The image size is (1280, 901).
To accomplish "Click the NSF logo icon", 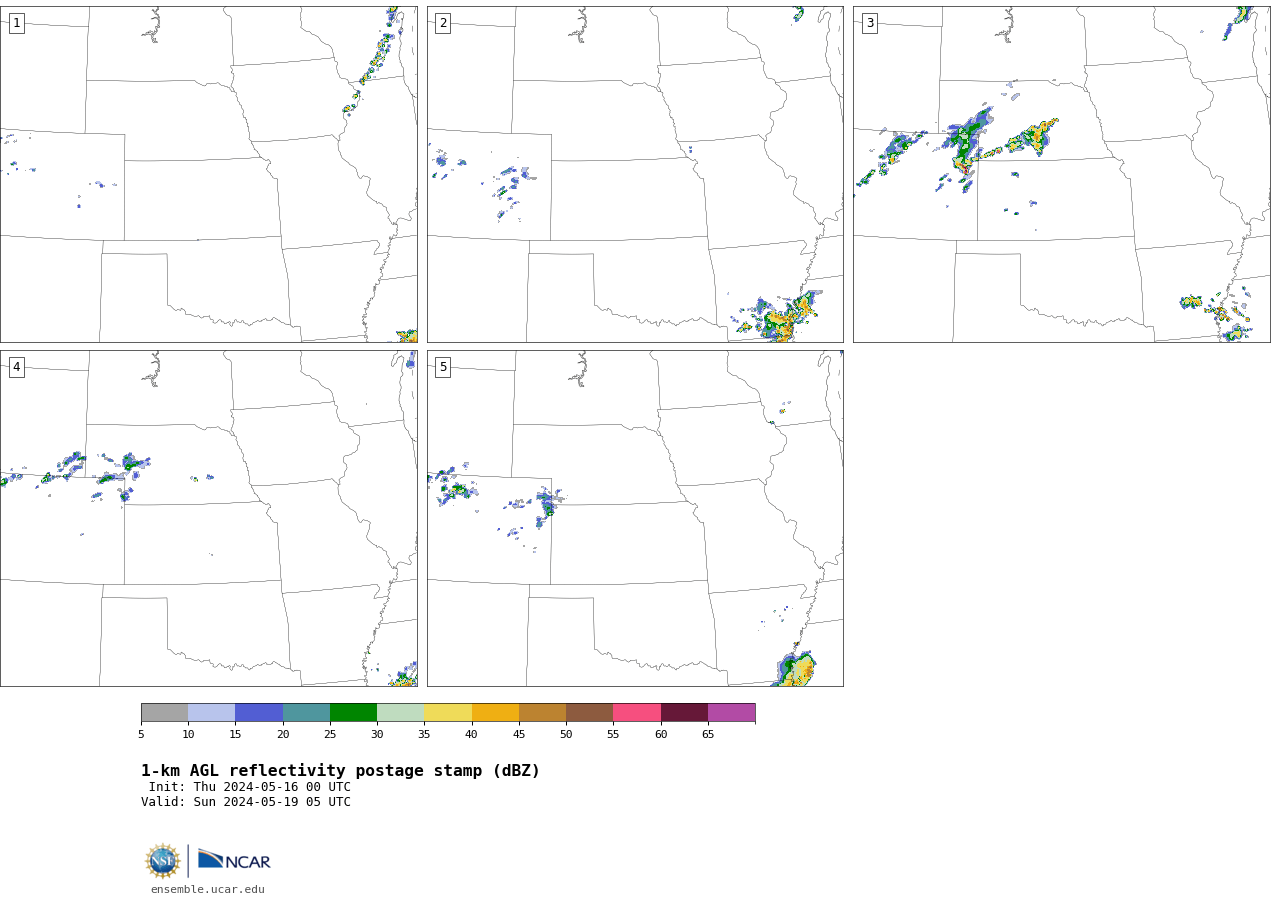I will (163, 861).
